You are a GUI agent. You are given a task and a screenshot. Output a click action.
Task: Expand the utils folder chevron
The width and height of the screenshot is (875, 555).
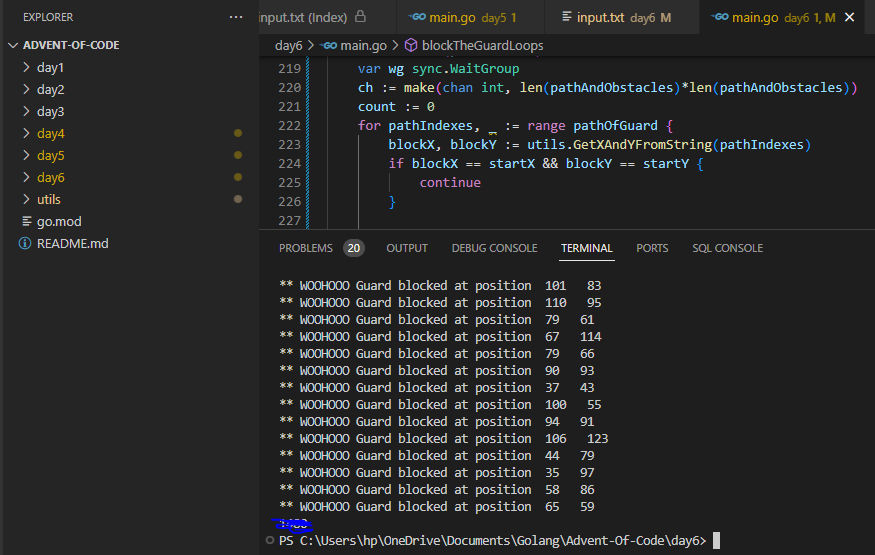[26, 199]
